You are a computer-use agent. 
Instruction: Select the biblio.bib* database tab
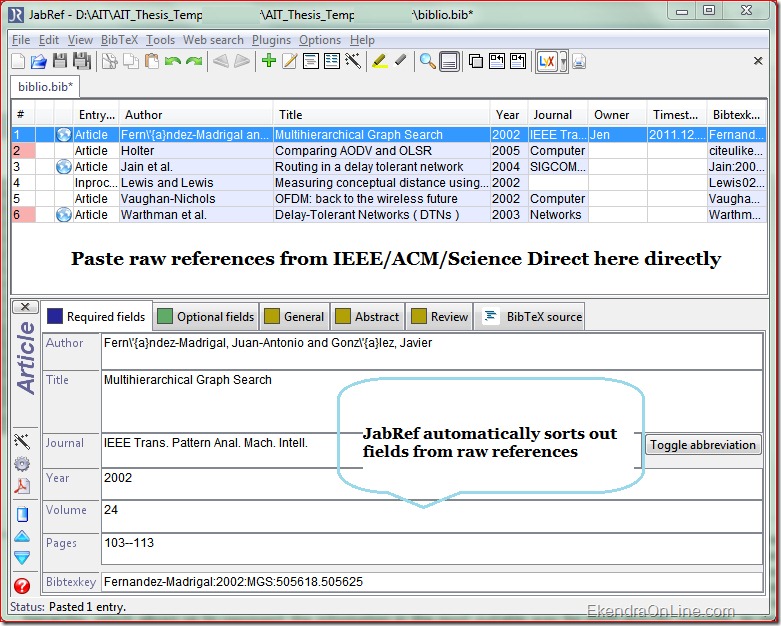point(45,87)
